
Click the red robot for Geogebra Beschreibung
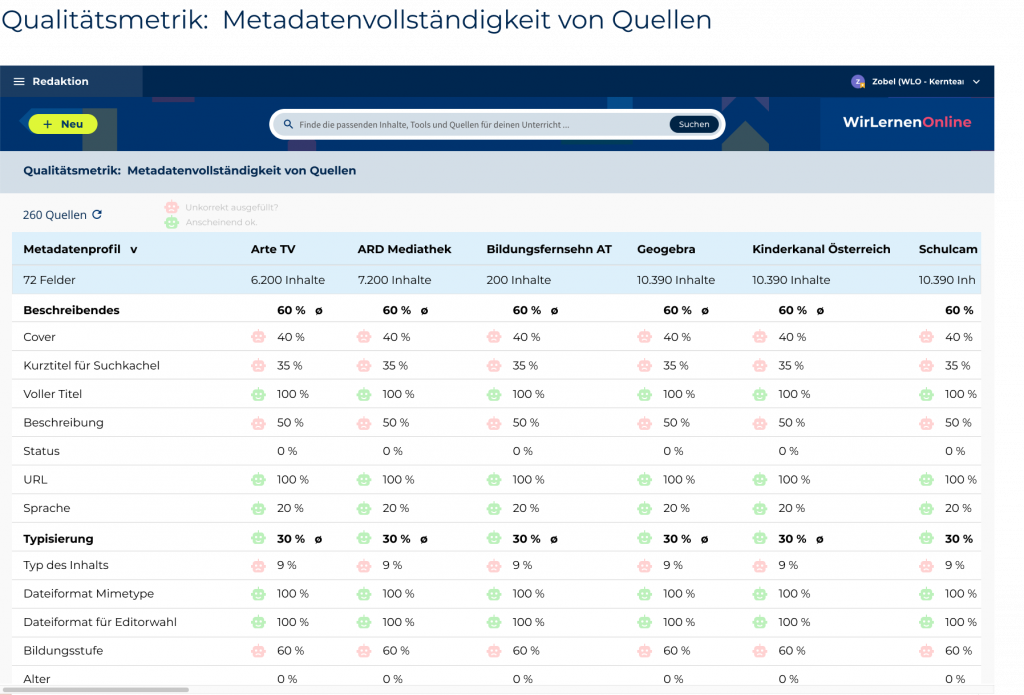(645, 423)
